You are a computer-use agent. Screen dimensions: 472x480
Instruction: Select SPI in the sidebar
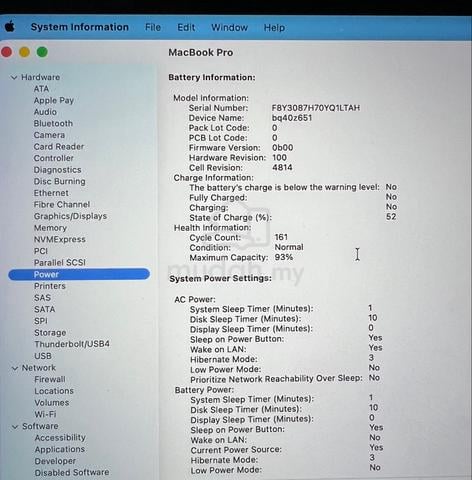pyautogui.click(x=41, y=321)
